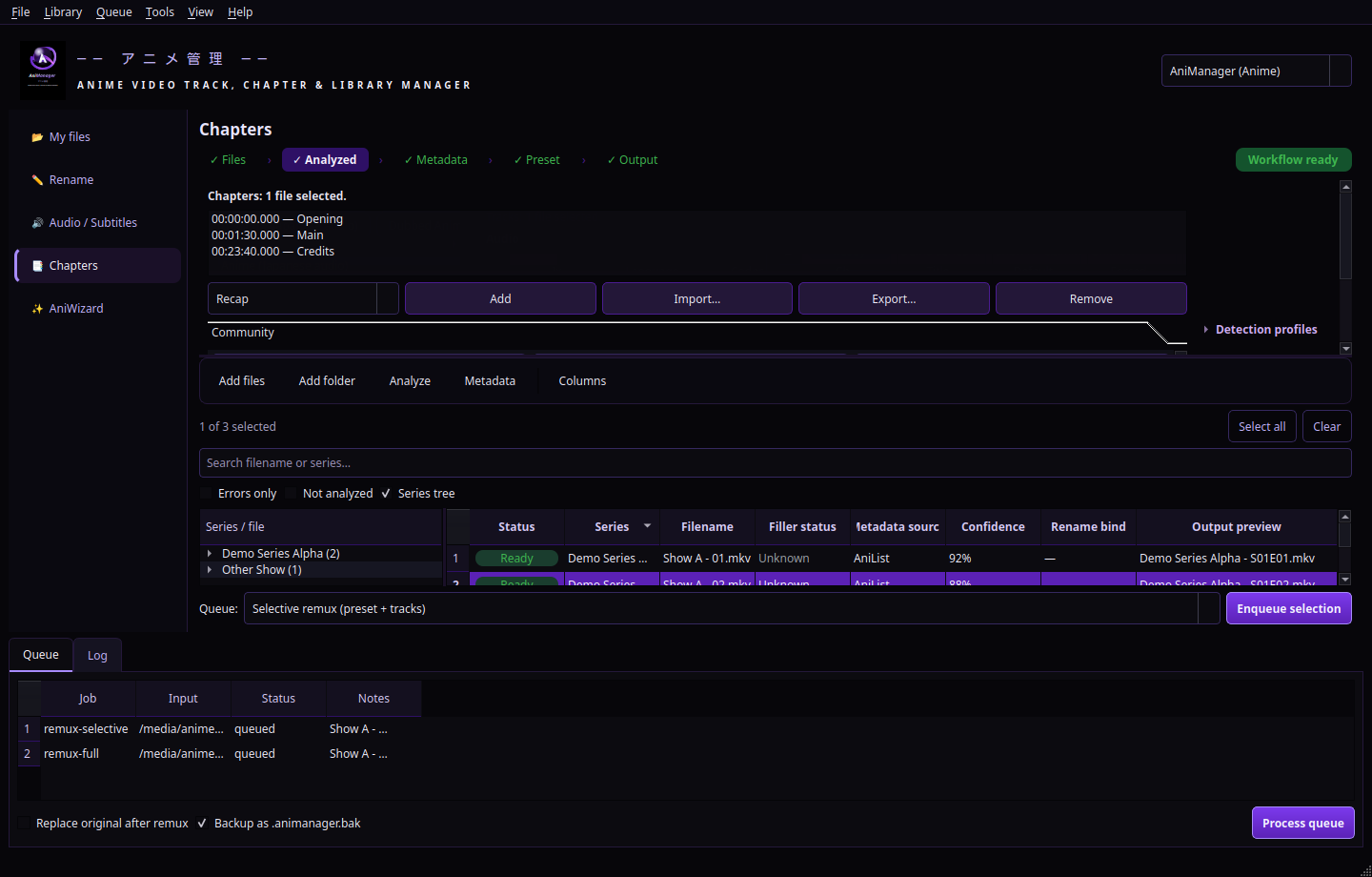Select the Analyzed workflow step
Screen dimensions: 1372x877
(x=325, y=160)
